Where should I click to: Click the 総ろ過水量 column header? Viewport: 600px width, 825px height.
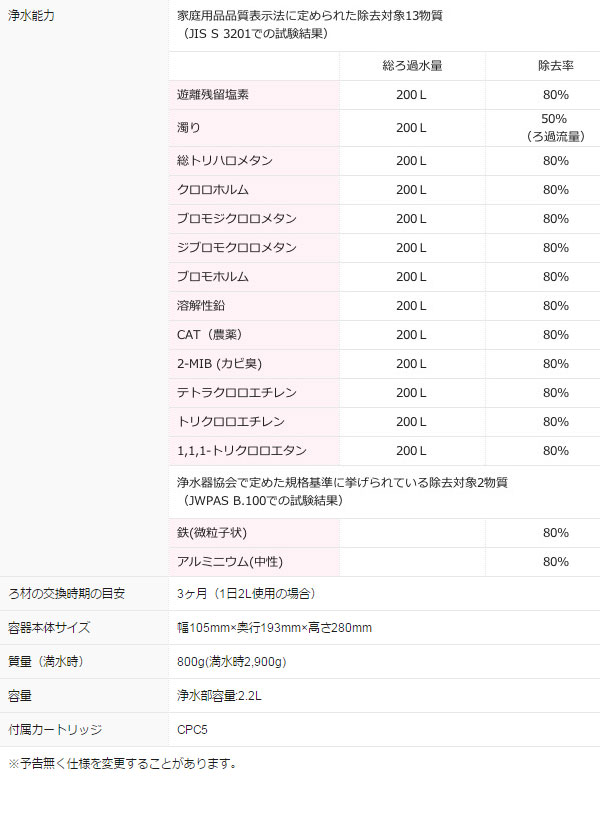[412, 65]
